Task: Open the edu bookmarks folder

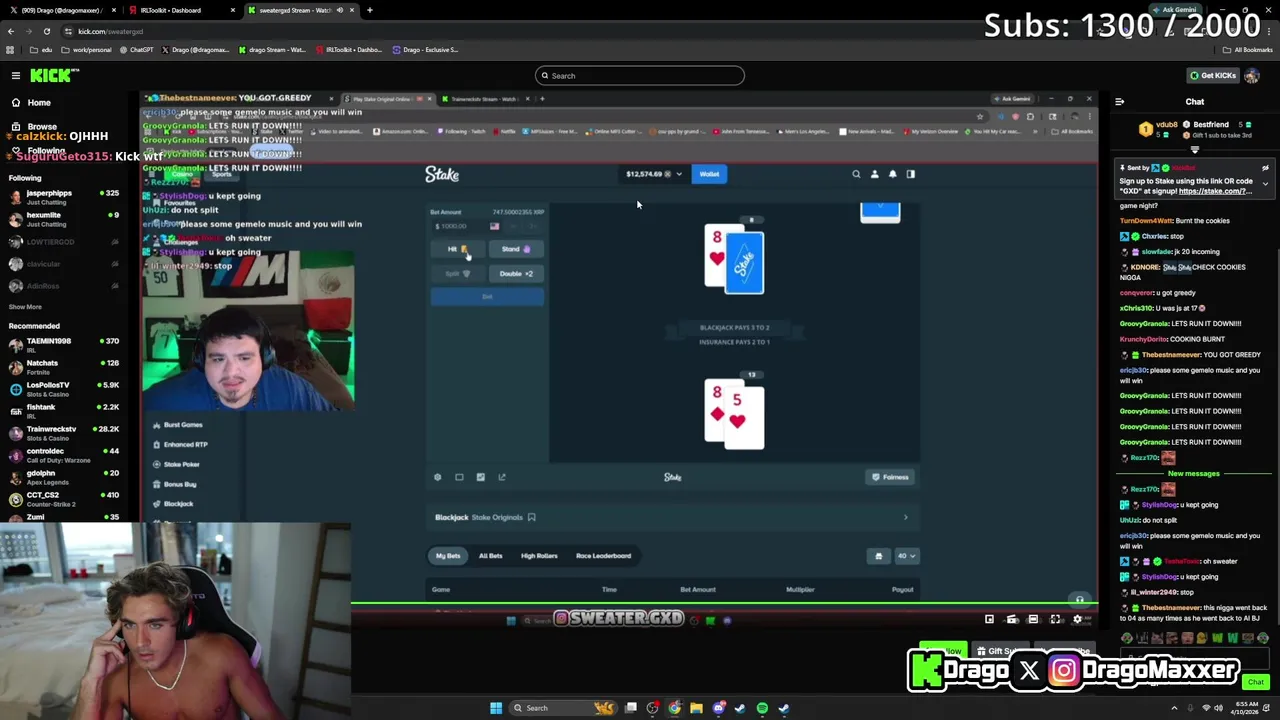Action: (42, 49)
